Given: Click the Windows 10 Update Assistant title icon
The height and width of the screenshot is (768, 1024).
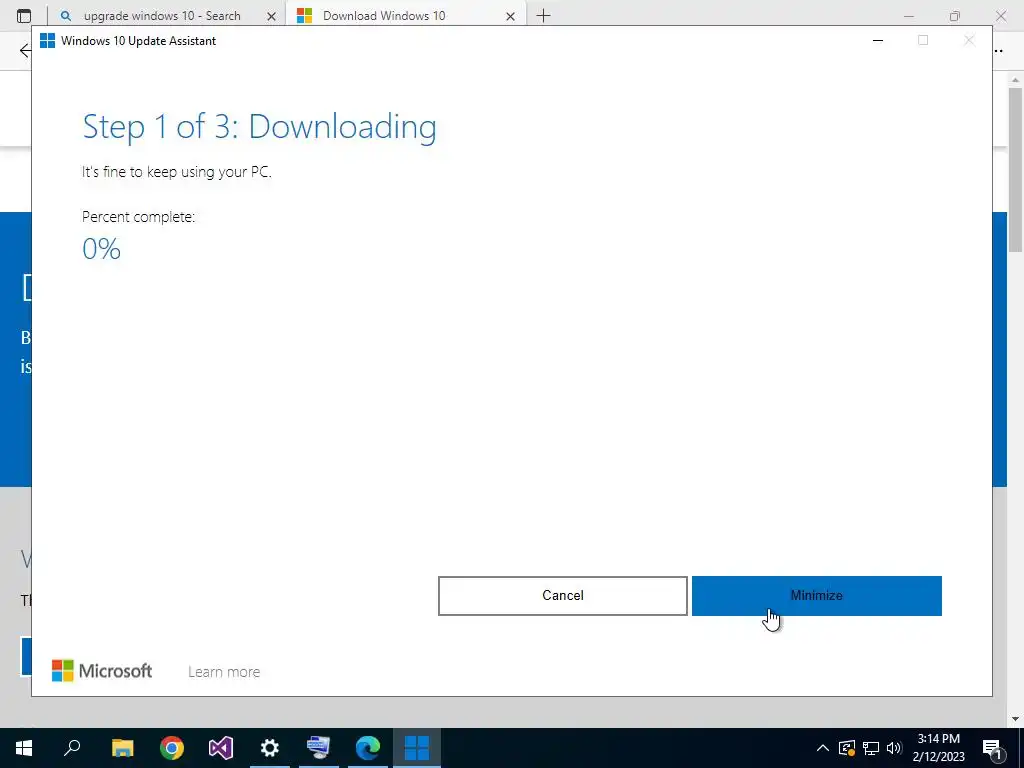Looking at the screenshot, I should [x=47, y=40].
